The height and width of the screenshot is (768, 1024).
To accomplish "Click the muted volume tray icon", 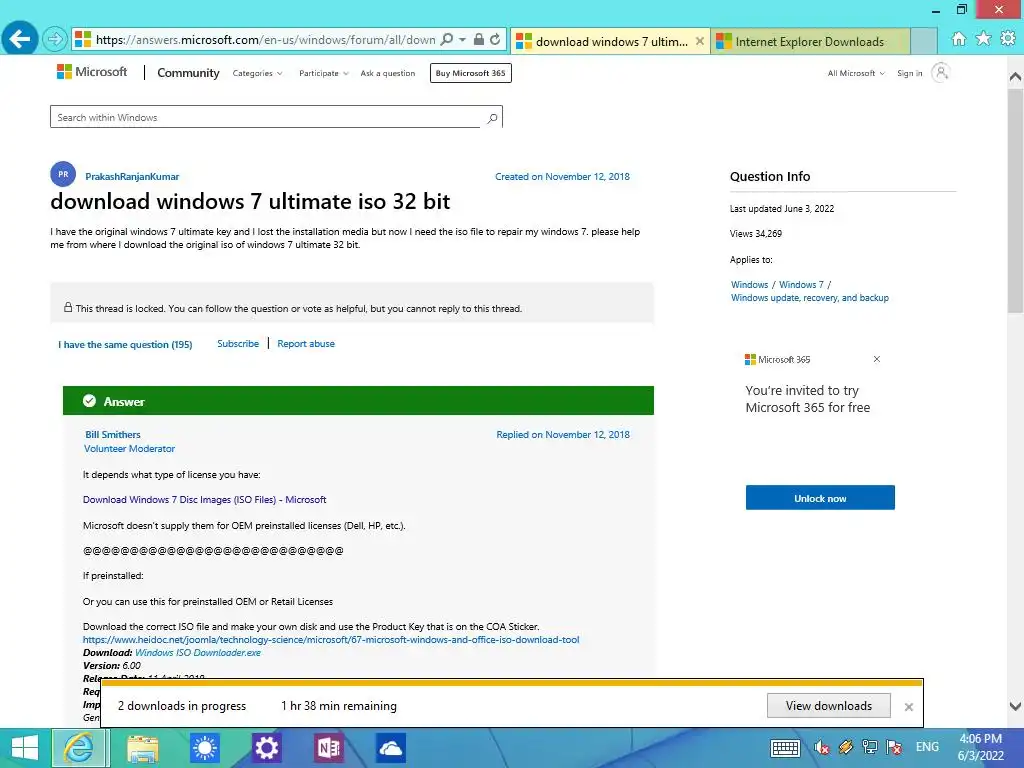I will [x=821, y=747].
